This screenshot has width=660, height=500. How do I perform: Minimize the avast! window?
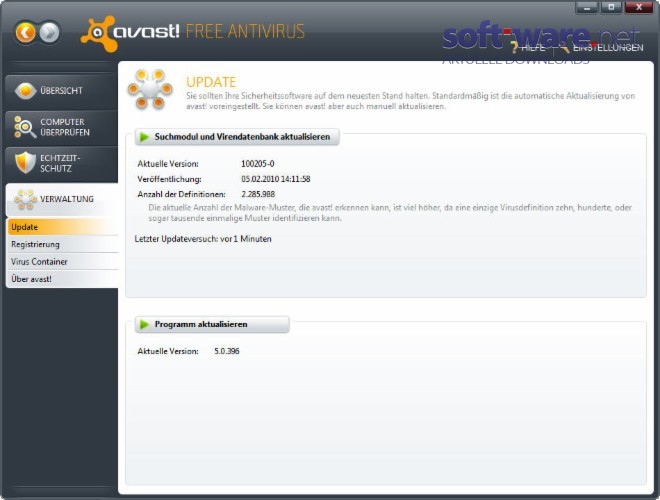click(586, 8)
